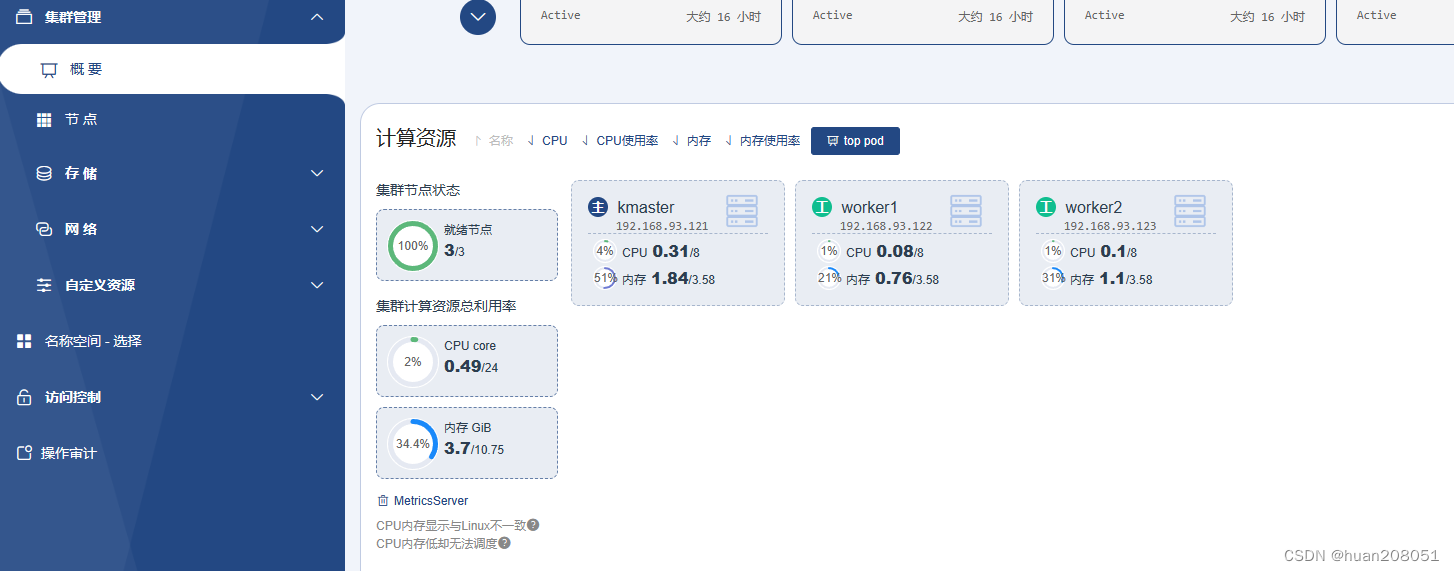Click the worker2 worker role badge icon

(x=1046, y=207)
